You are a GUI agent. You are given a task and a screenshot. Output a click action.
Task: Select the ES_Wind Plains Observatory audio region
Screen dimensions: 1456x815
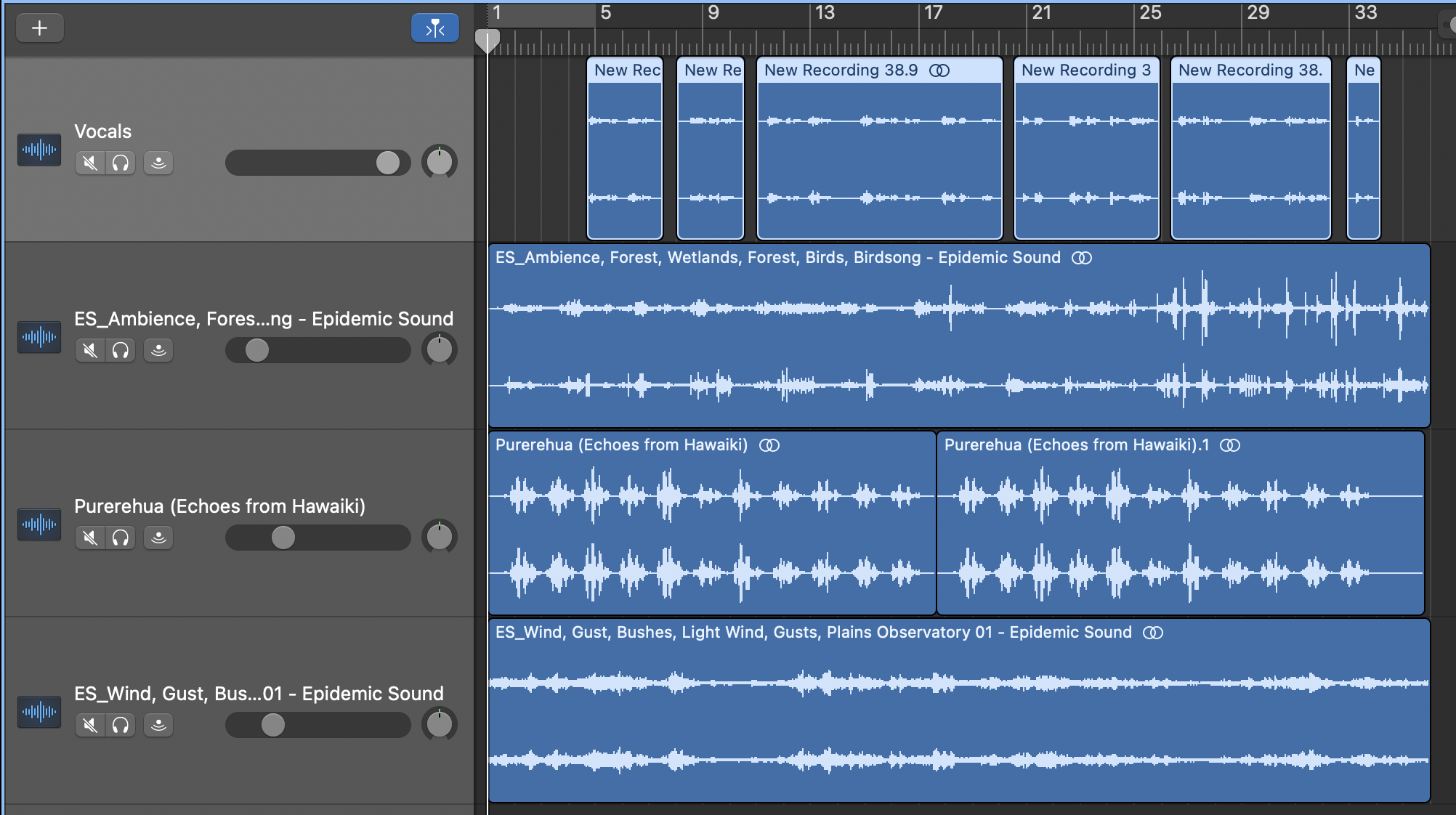(959, 710)
